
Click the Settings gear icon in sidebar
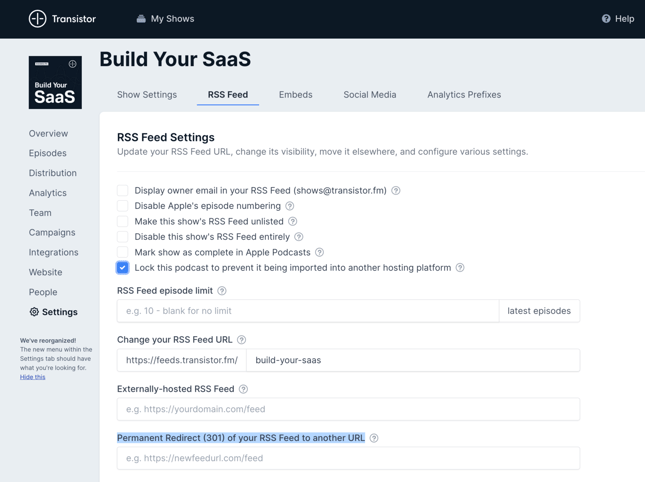pyautogui.click(x=34, y=312)
